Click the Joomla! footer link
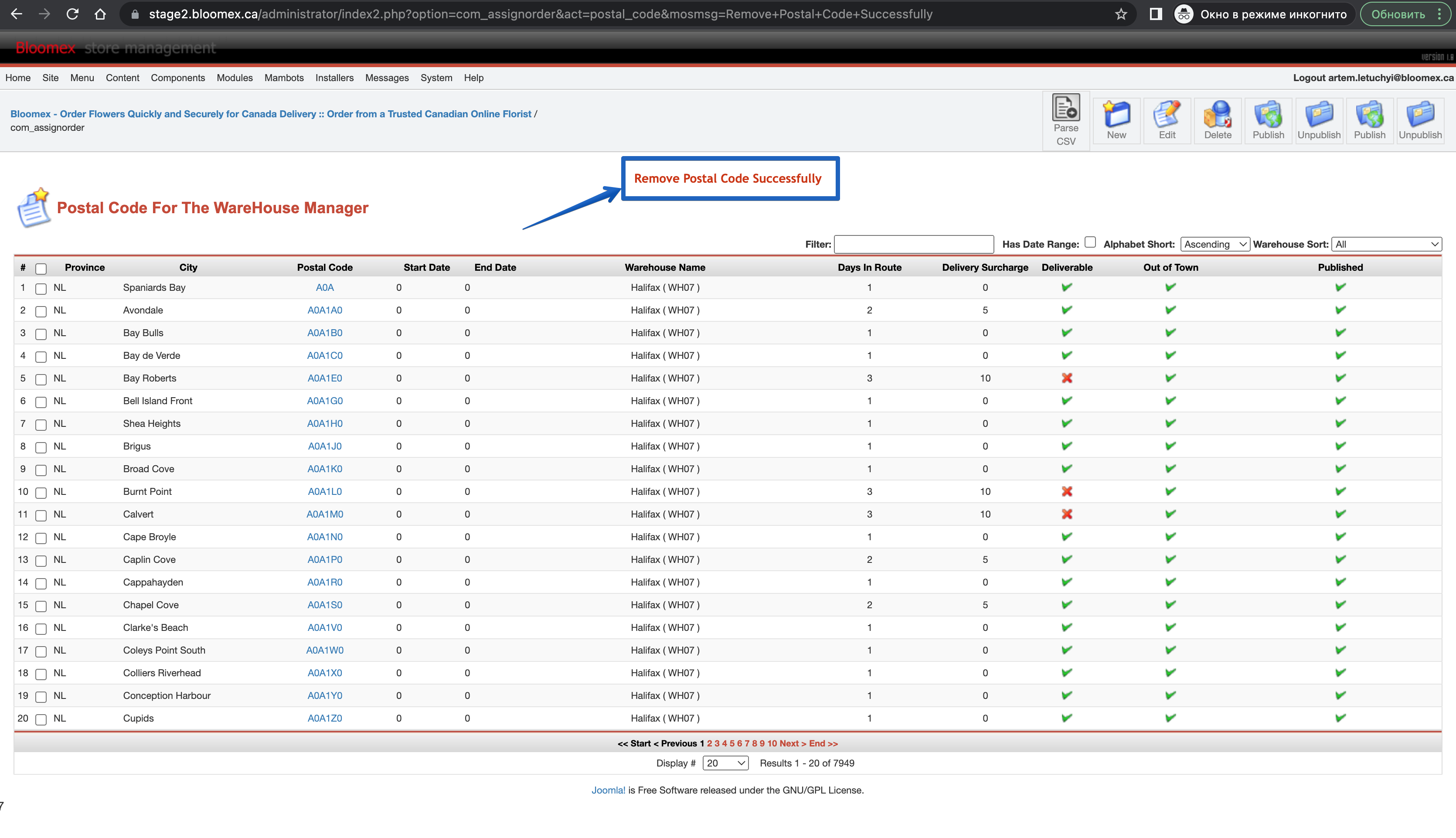This screenshot has height=838, width=1456. 608,790
